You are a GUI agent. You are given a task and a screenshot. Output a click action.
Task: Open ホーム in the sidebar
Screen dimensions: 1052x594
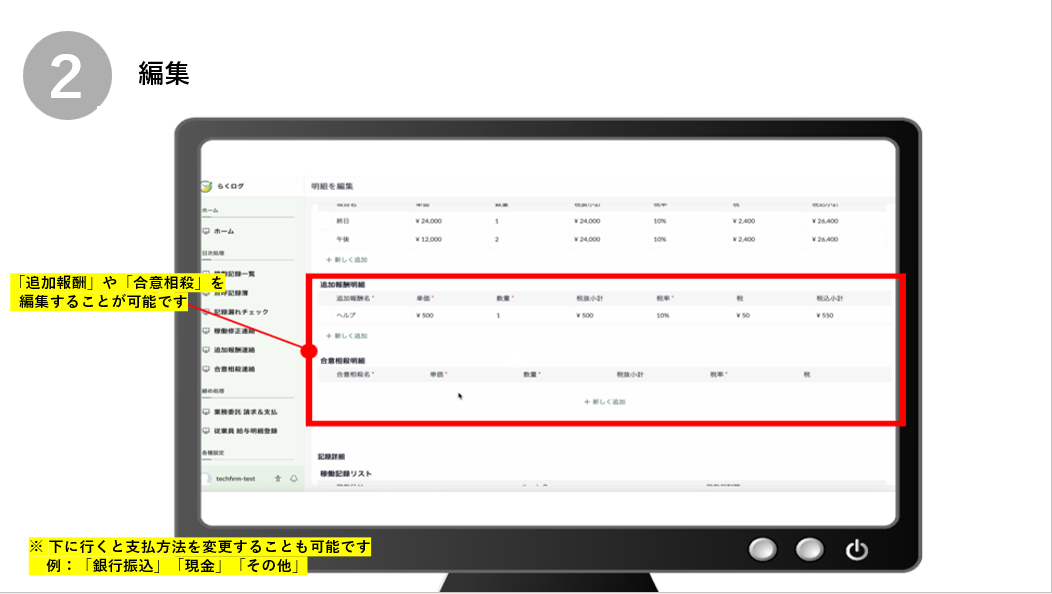pos(223,231)
